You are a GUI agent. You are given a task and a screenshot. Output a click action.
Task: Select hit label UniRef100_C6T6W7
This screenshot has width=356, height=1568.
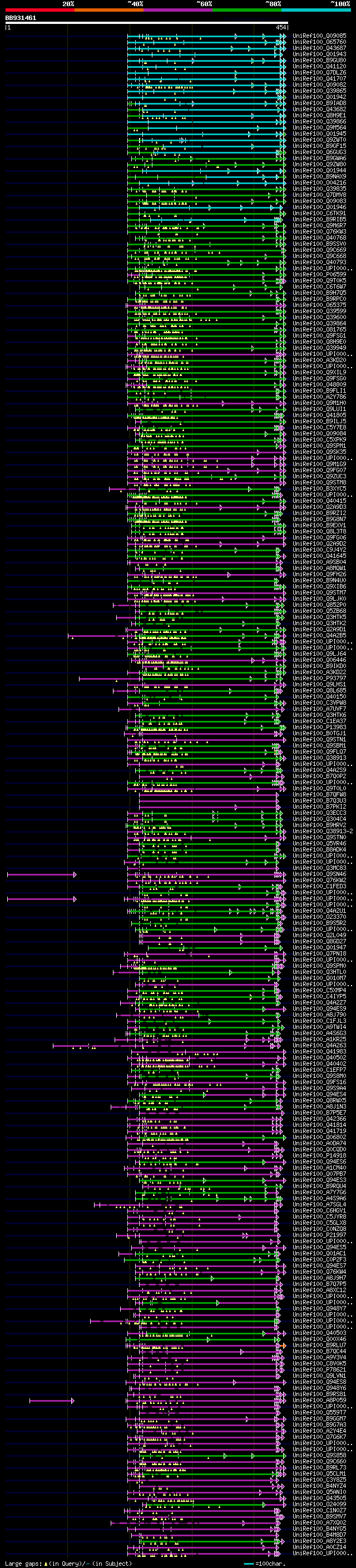click(x=319, y=286)
